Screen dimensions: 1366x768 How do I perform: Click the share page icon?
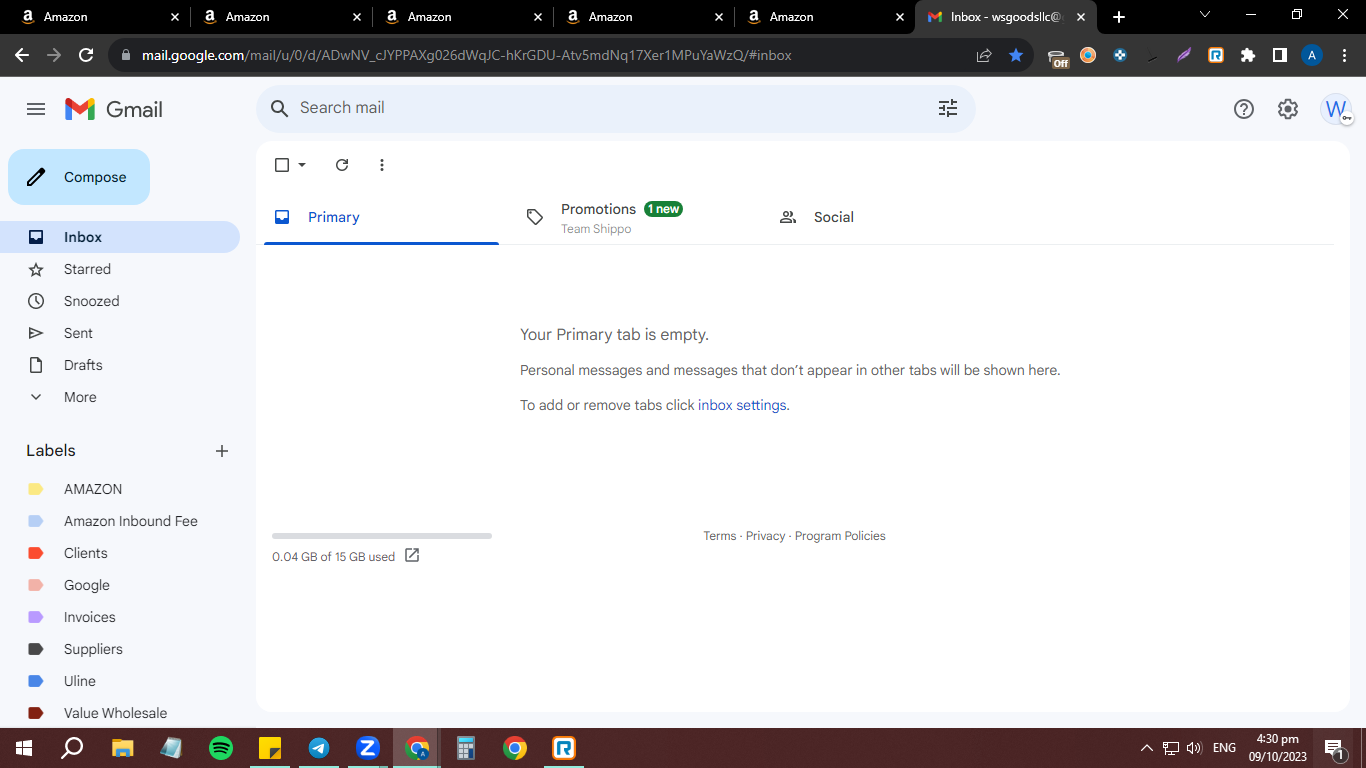tap(984, 55)
